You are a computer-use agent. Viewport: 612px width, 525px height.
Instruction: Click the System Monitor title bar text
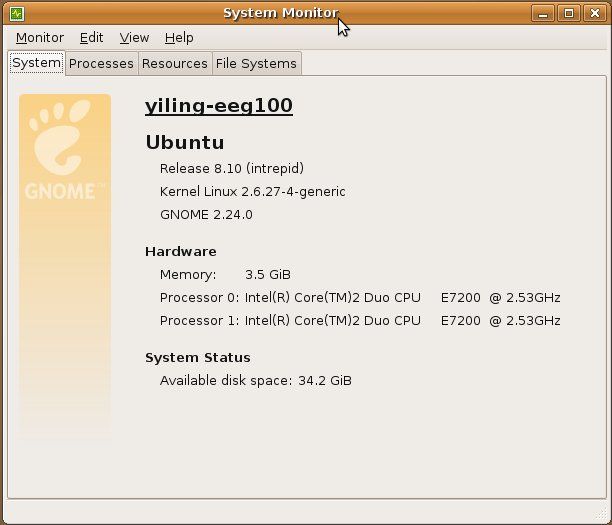click(280, 13)
